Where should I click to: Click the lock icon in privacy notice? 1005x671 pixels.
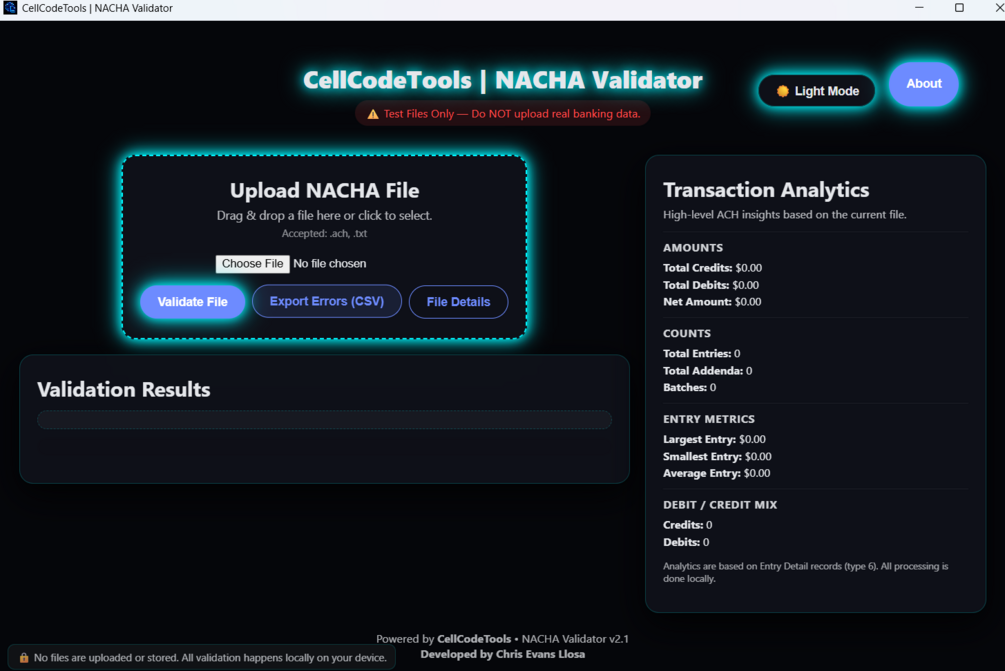pyautogui.click(x=24, y=658)
